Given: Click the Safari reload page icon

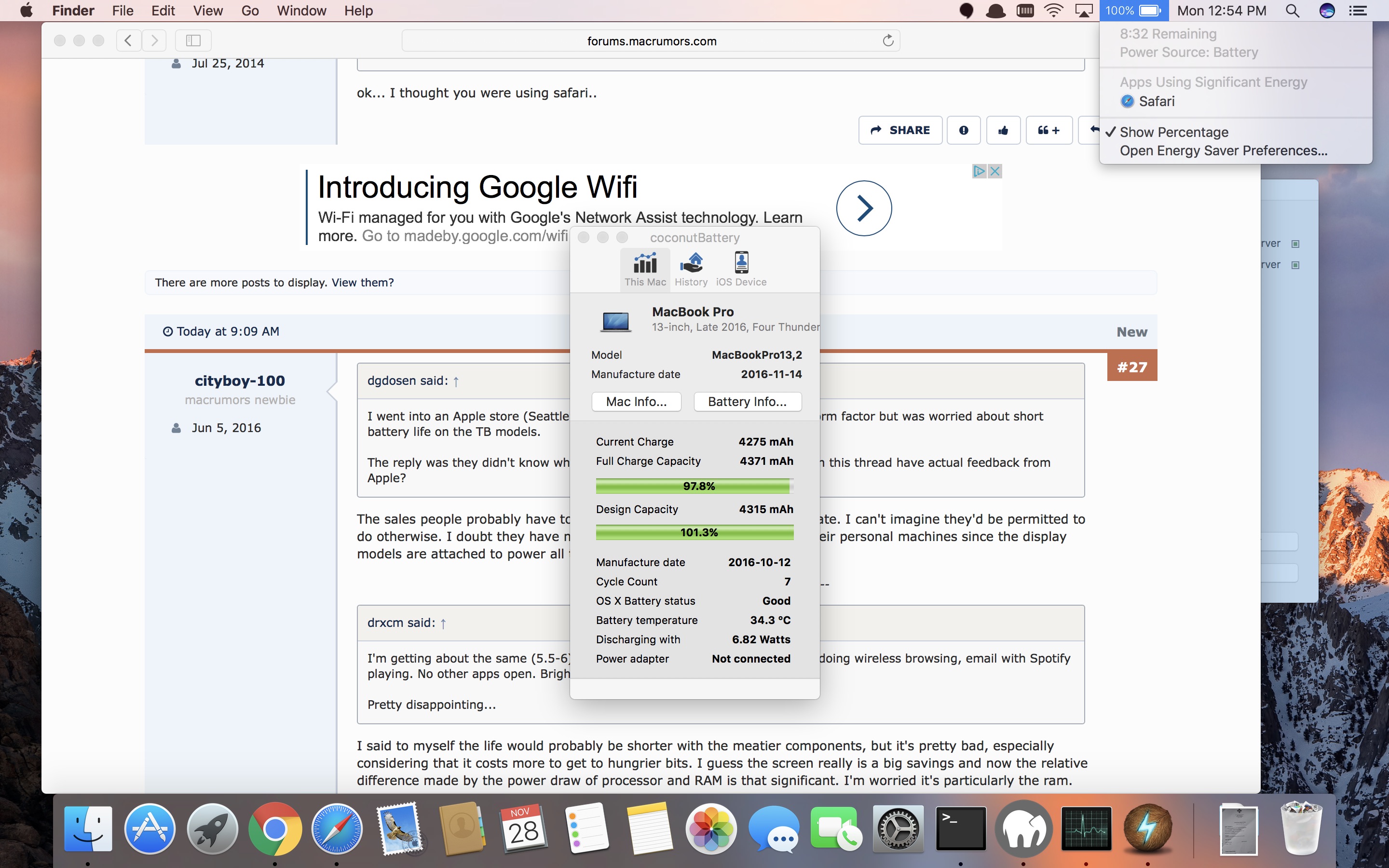Looking at the screenshot, I should click(888, 41).
